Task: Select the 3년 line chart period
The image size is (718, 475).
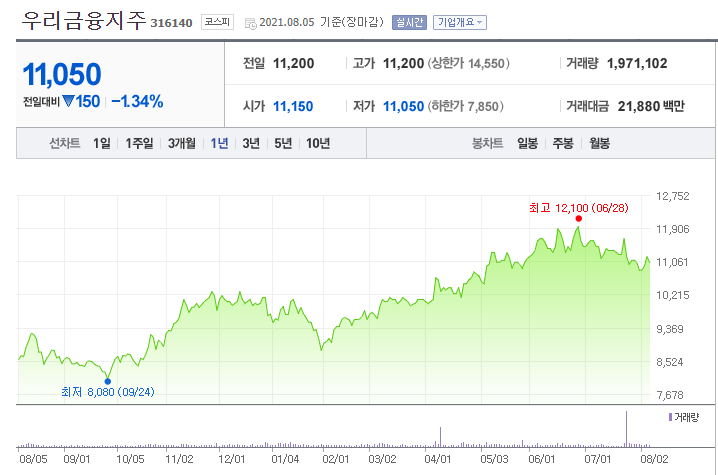Action: point(251,143)
